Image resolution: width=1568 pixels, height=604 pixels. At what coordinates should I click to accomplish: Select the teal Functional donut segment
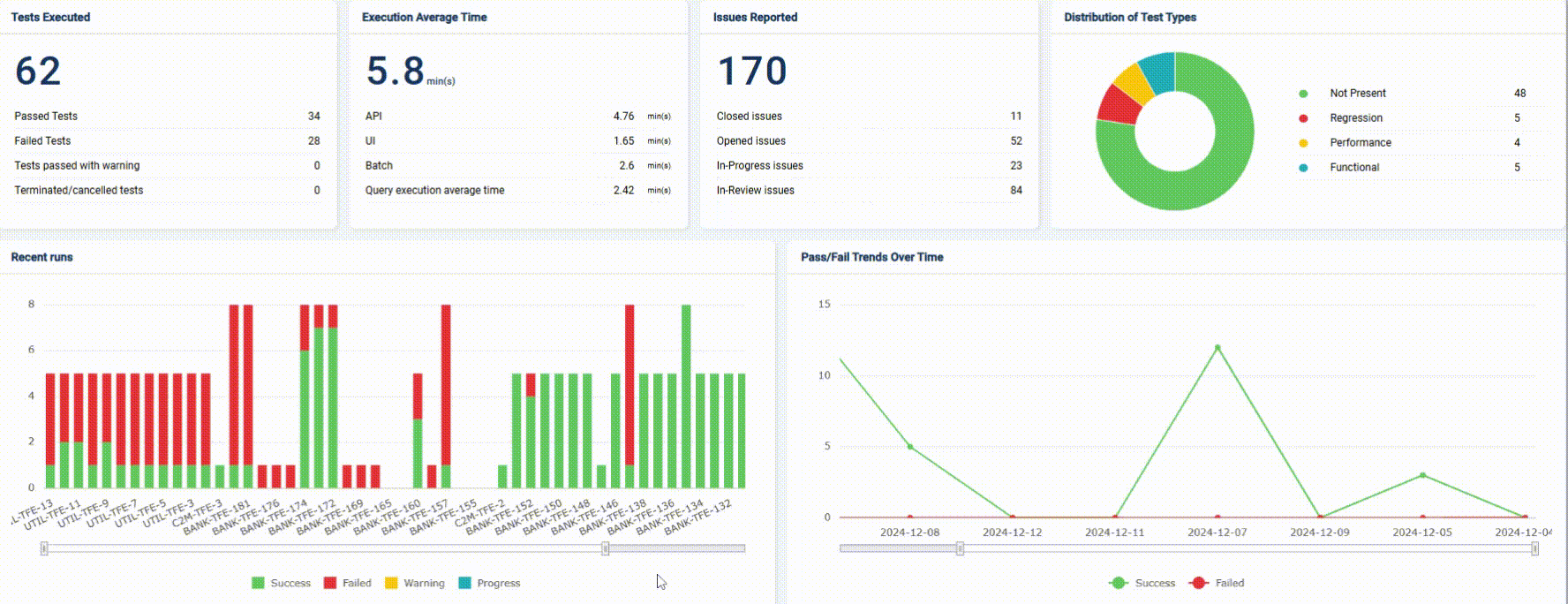pos(1158,71)
